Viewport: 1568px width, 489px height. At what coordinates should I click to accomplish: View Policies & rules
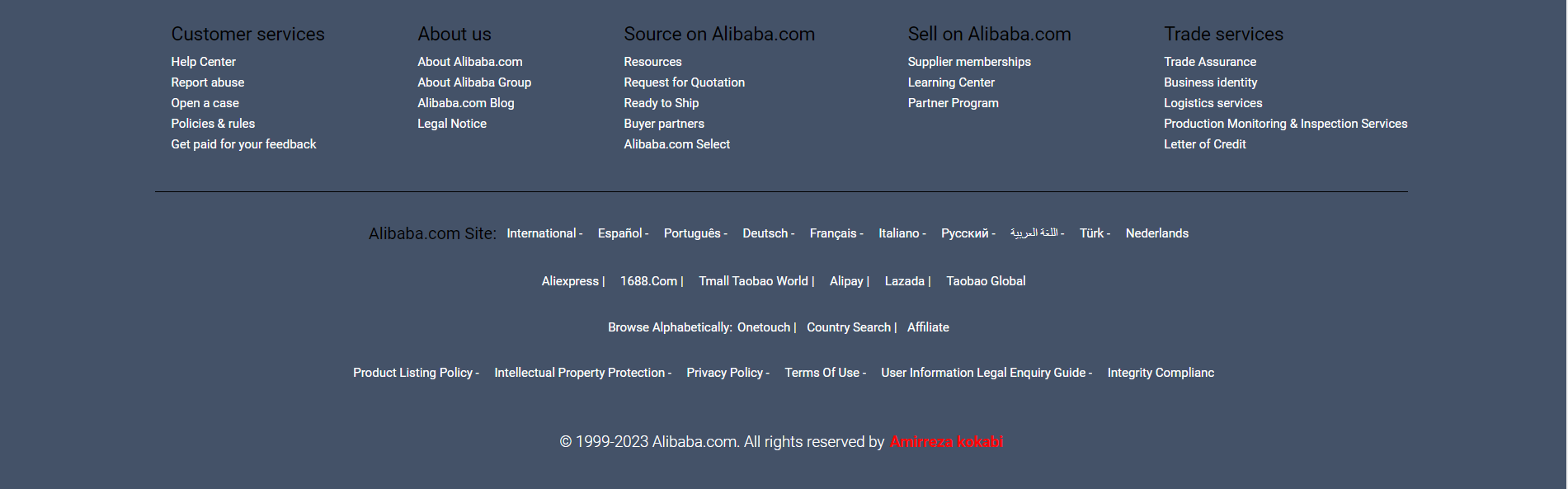click(x=213, y=124)
